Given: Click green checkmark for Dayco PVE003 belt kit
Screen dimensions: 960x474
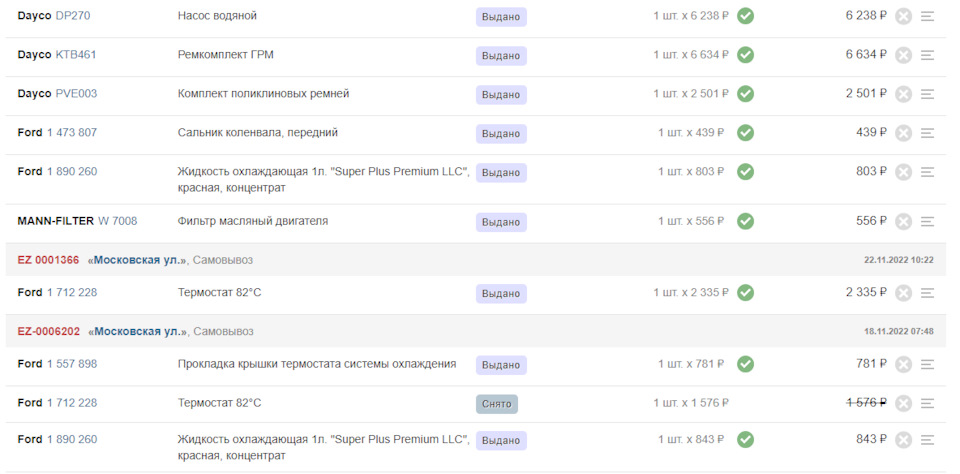Looking at the screenshot, I should pos(745,94).
